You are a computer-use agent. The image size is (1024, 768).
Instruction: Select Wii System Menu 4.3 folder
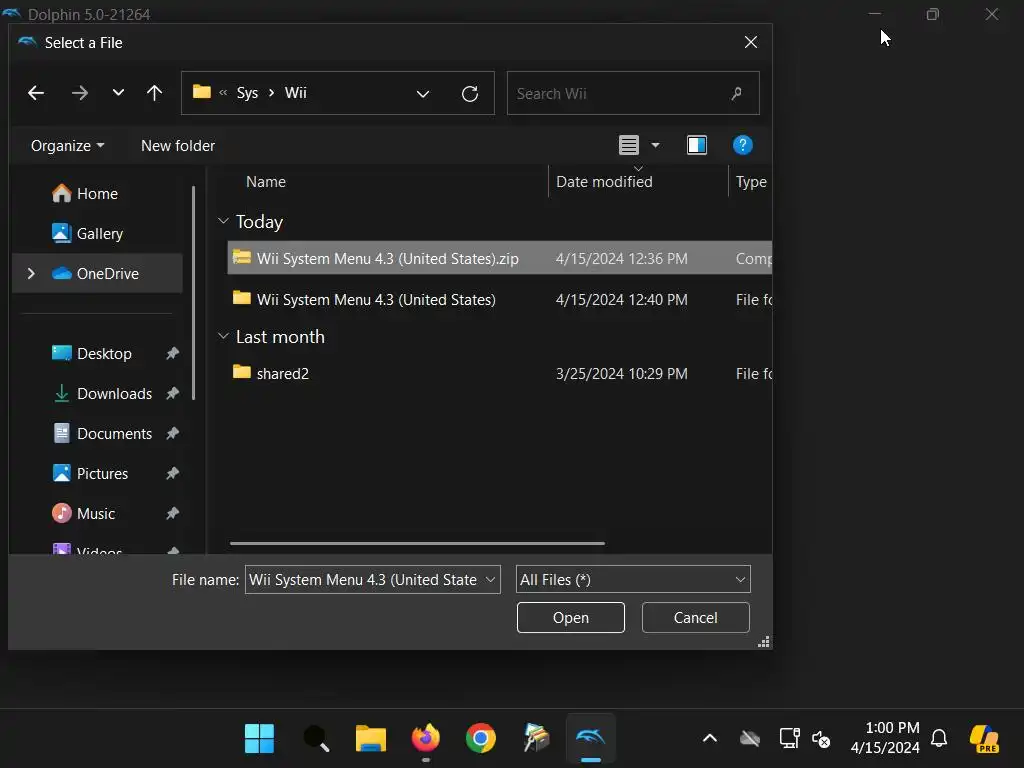500,300
